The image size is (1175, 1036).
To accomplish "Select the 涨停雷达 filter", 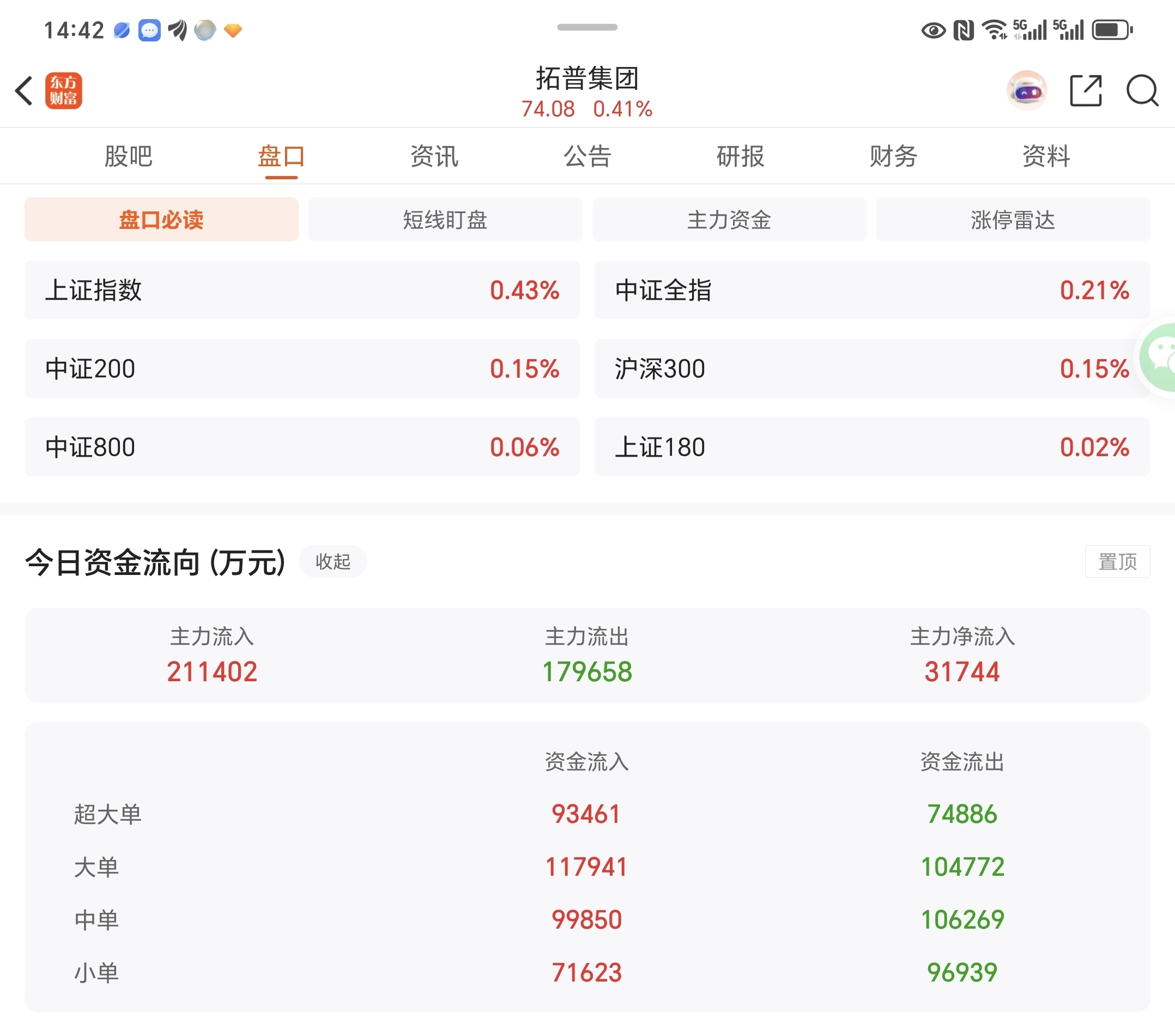I will [1013, 220].
